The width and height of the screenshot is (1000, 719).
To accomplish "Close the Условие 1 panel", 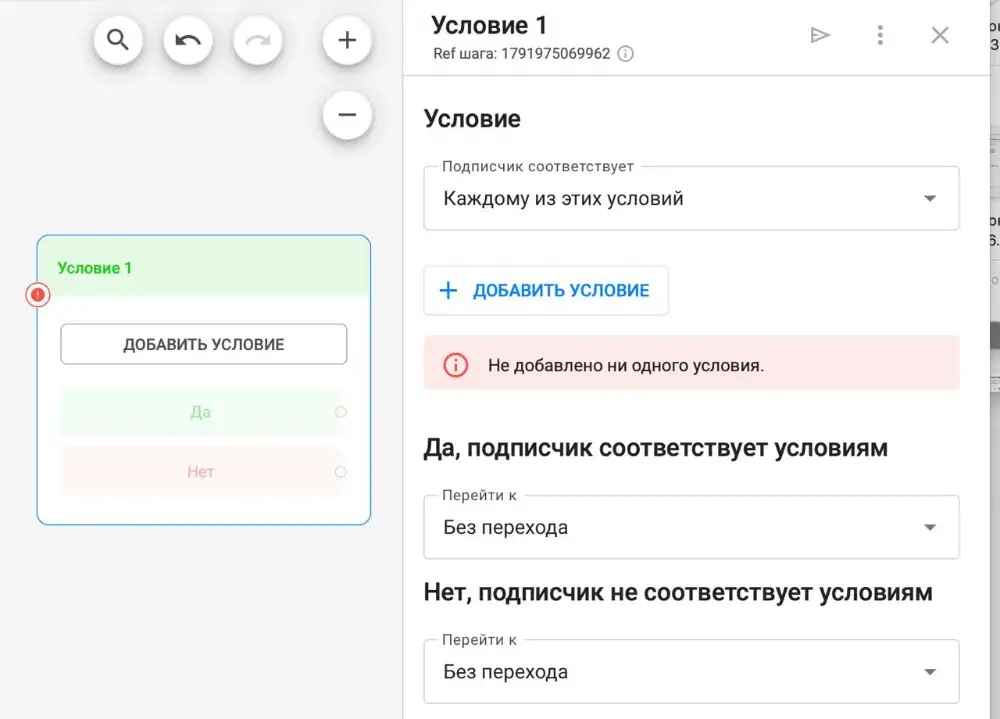I will pos(940,35).
